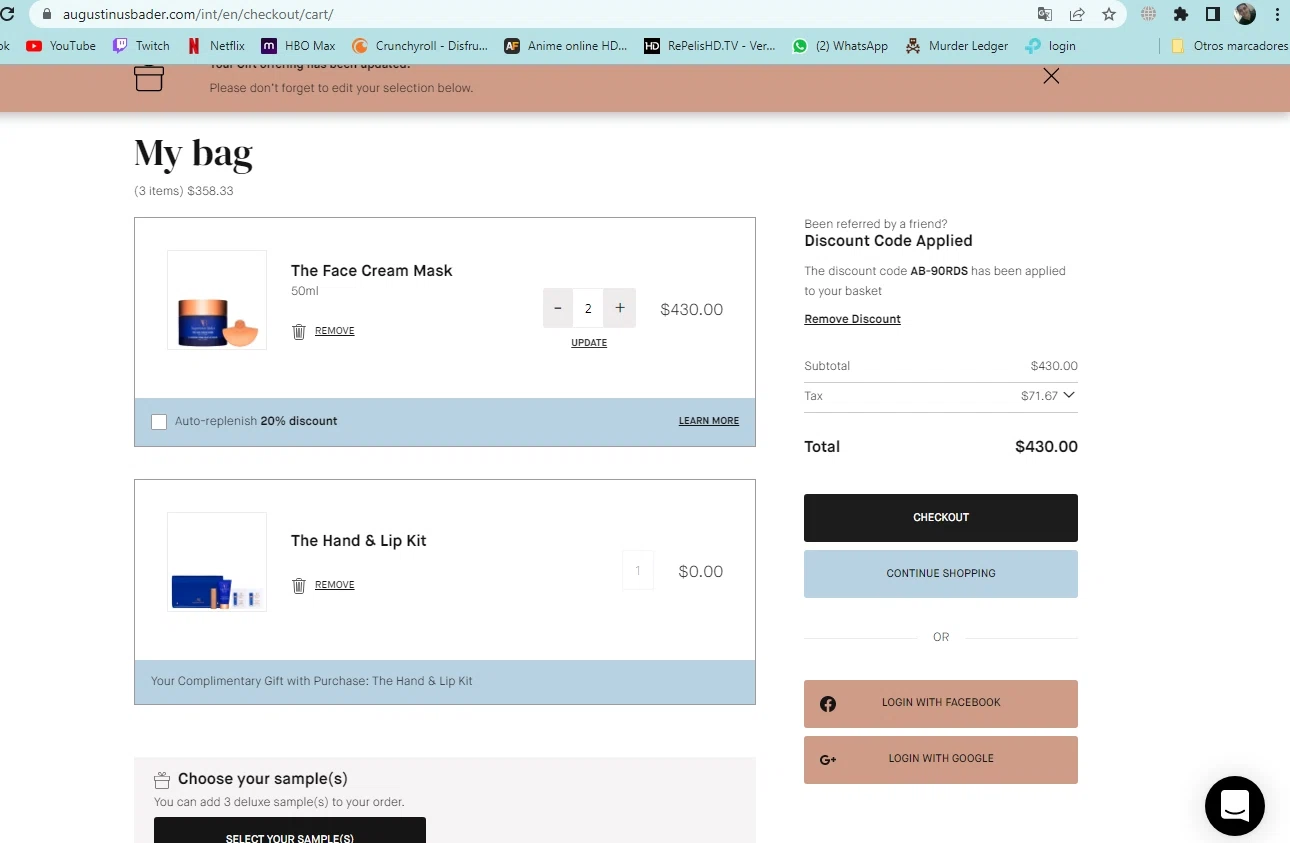Open the YouTube bookmark
Viewport: 1290px width, 843px height.
61,46
